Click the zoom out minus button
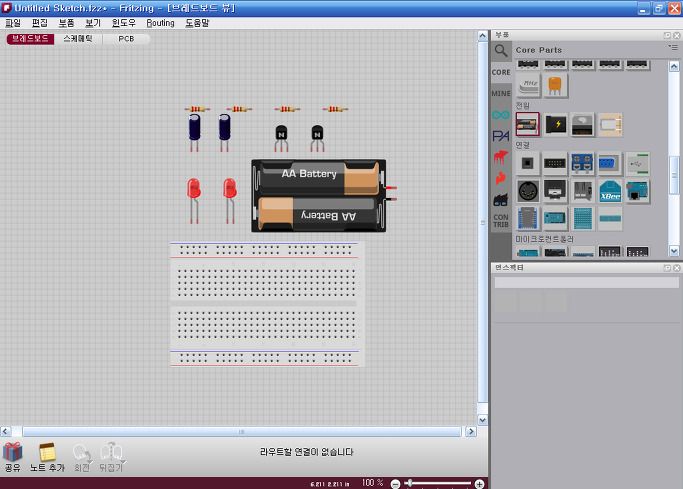 (x=396, y=484)
